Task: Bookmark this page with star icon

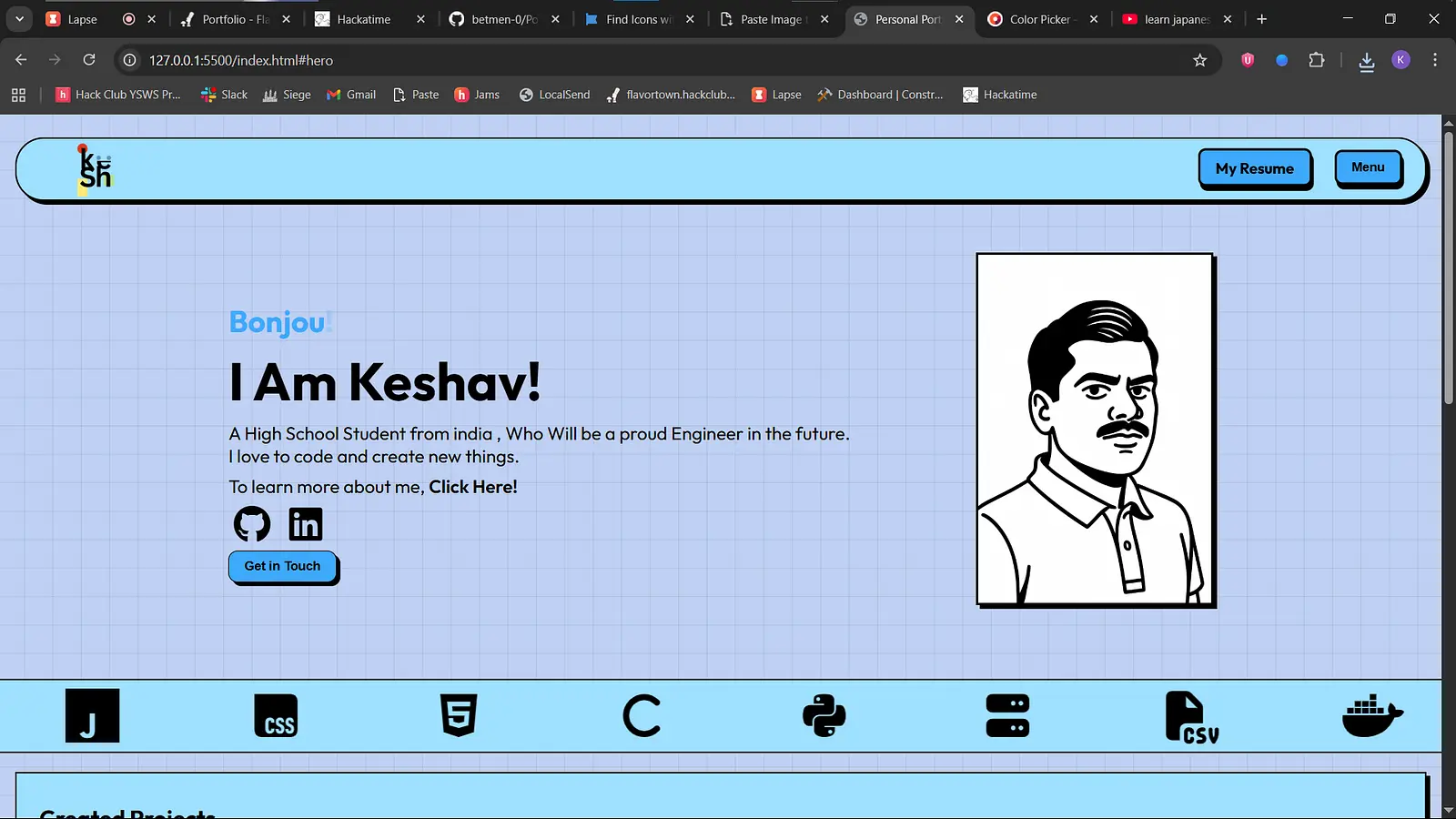Action: click(1199, 60)
